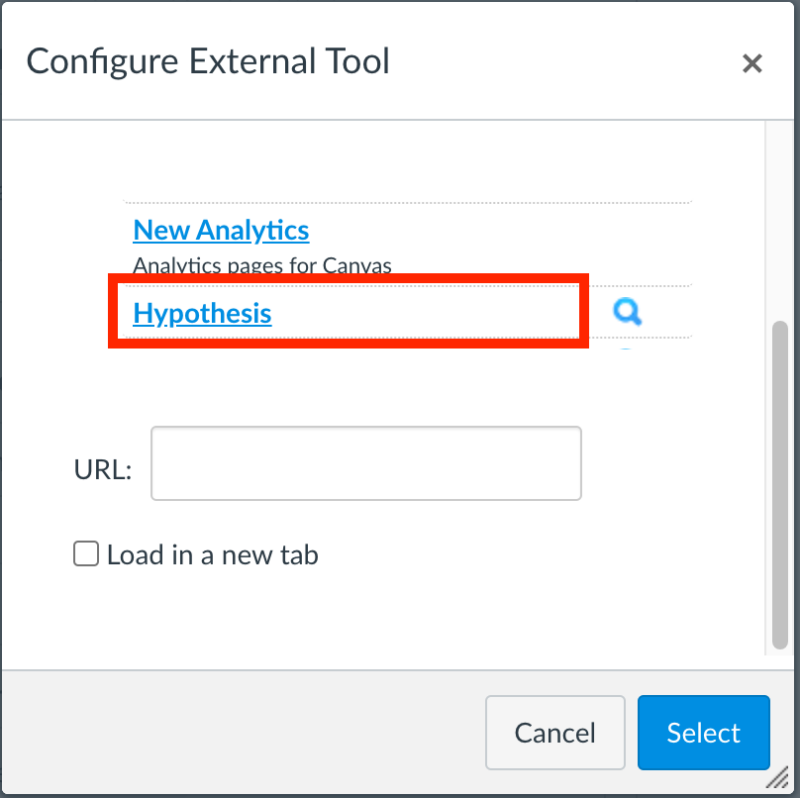Click the partially hidden icon below the magnifier
The width and height of the screenshot is (800, 798).
[x=626, y=349]
